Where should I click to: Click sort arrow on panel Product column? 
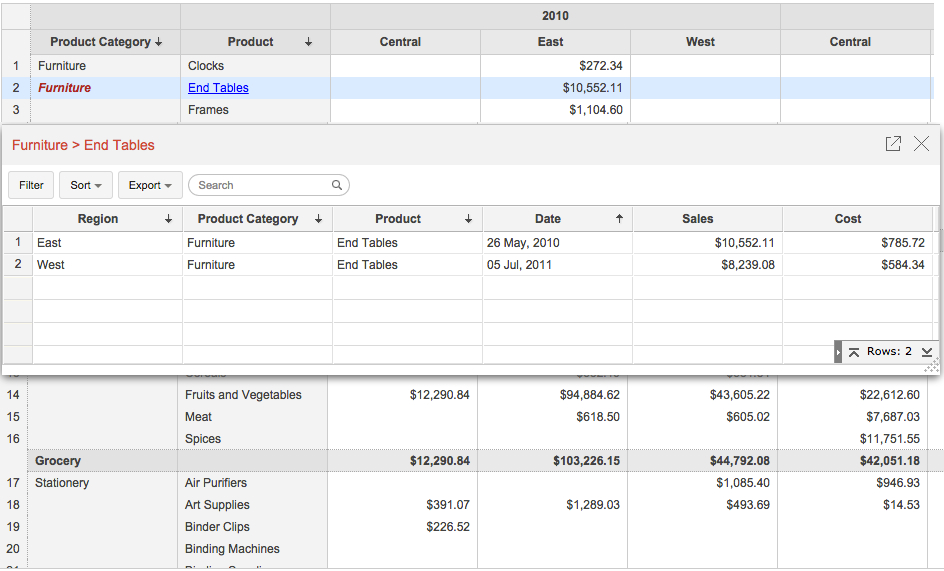point(468,219)
